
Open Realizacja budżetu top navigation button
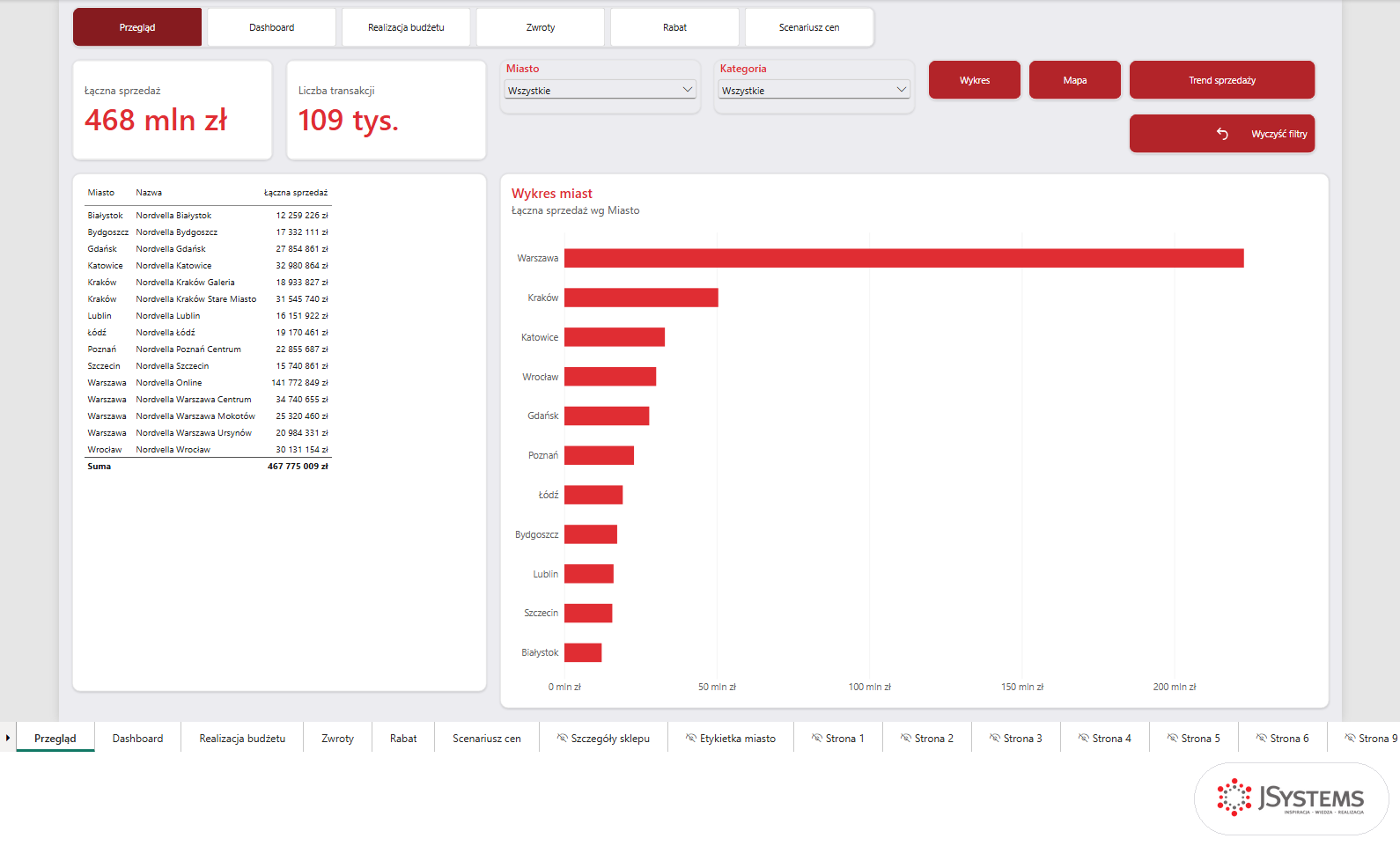pos(406,27)
